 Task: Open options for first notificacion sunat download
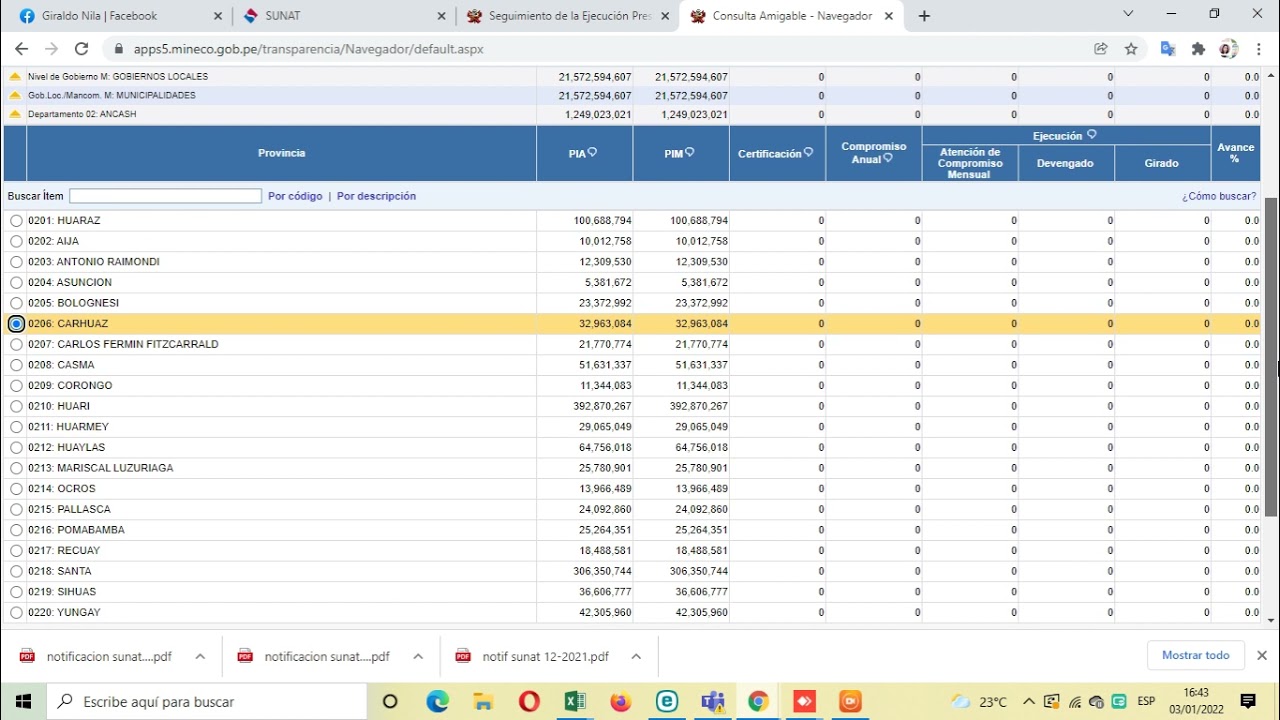click(200, 656)
